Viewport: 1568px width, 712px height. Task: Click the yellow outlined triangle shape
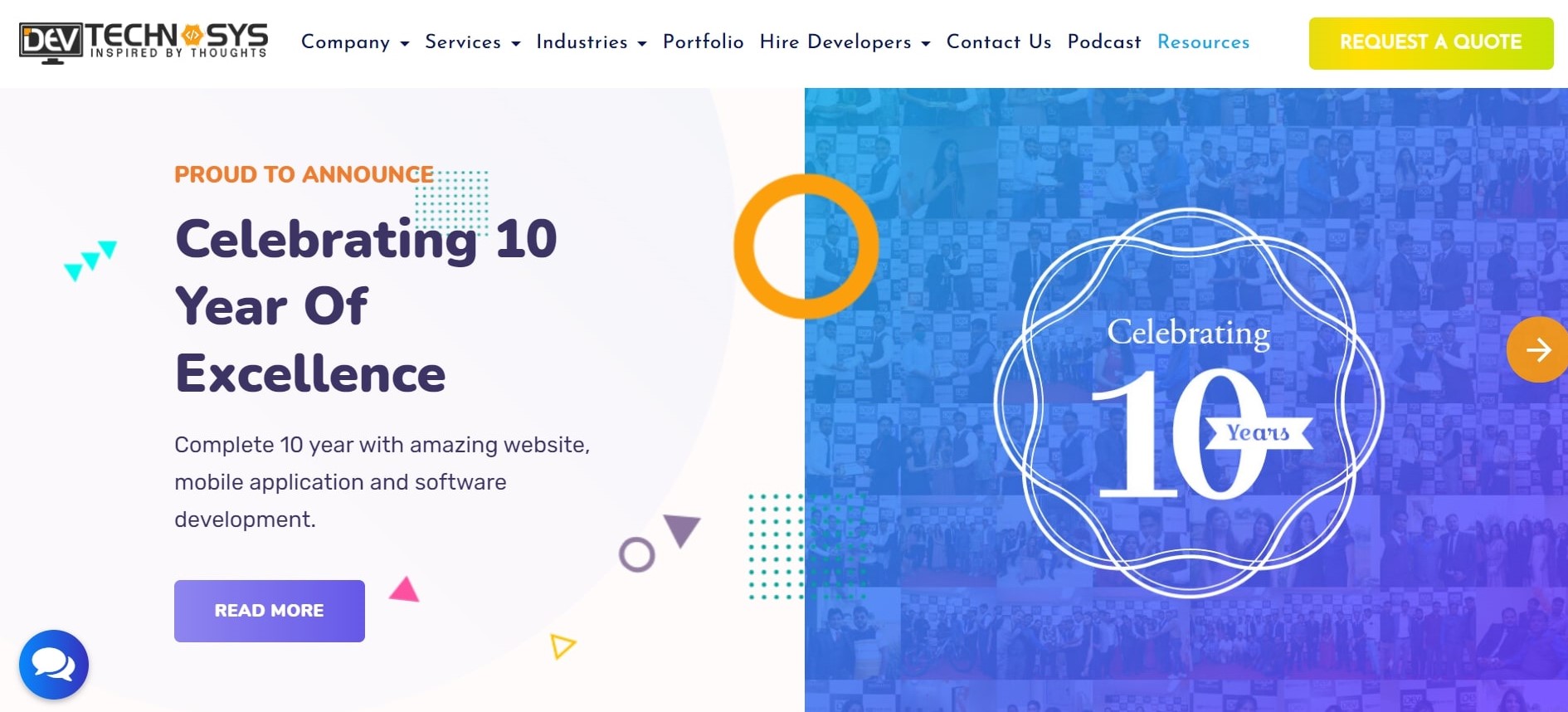point(562,646)
